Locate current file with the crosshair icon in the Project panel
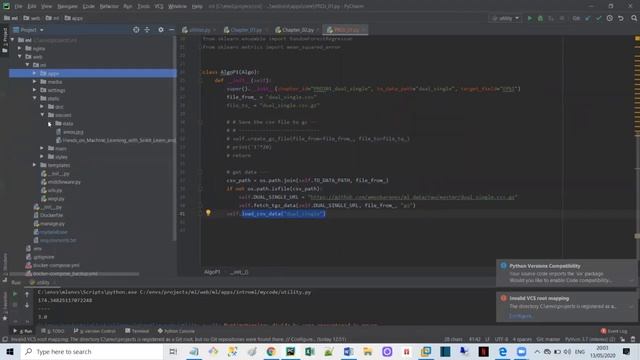Screen dimensions: 640x360 (x=136, y=30)
